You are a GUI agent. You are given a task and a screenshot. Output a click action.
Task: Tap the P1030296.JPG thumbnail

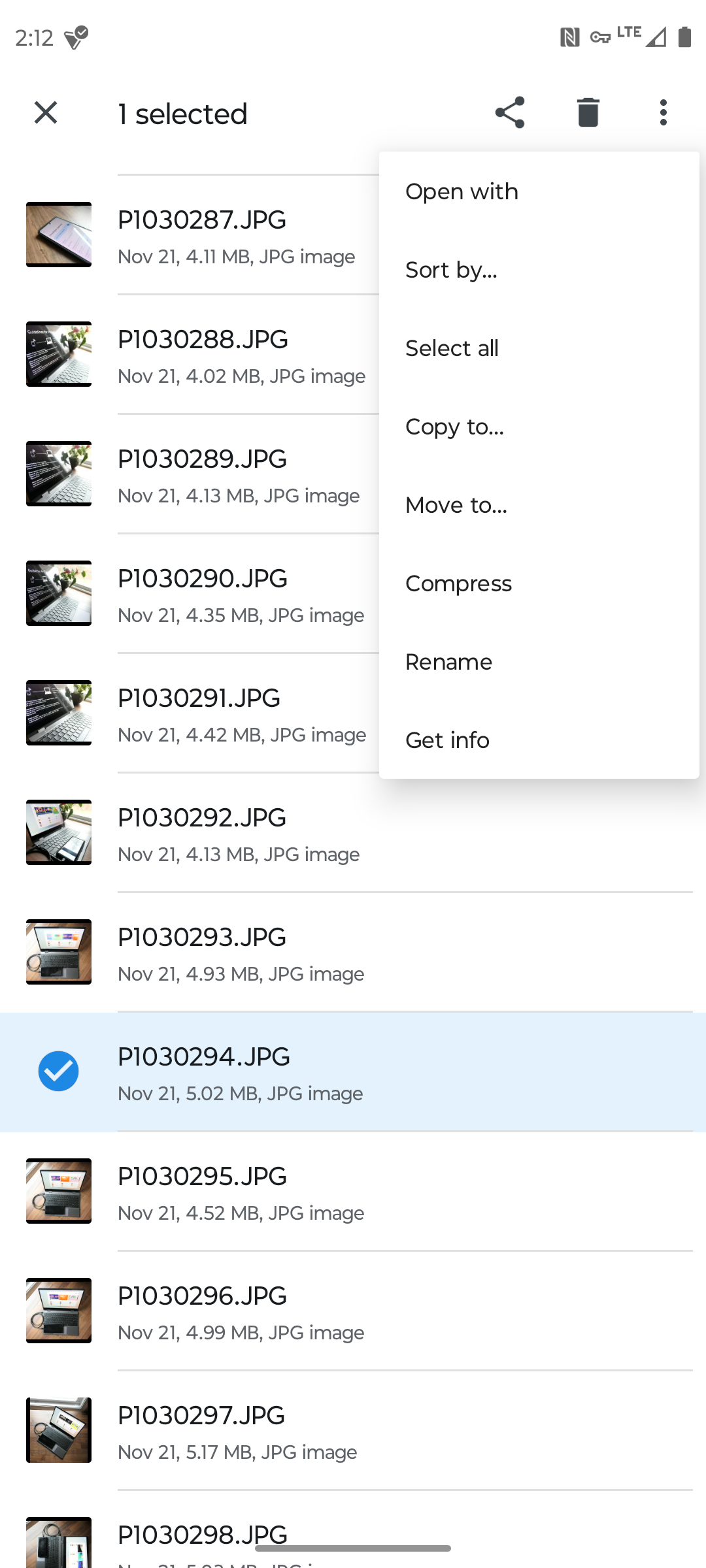pos(59,1311)
